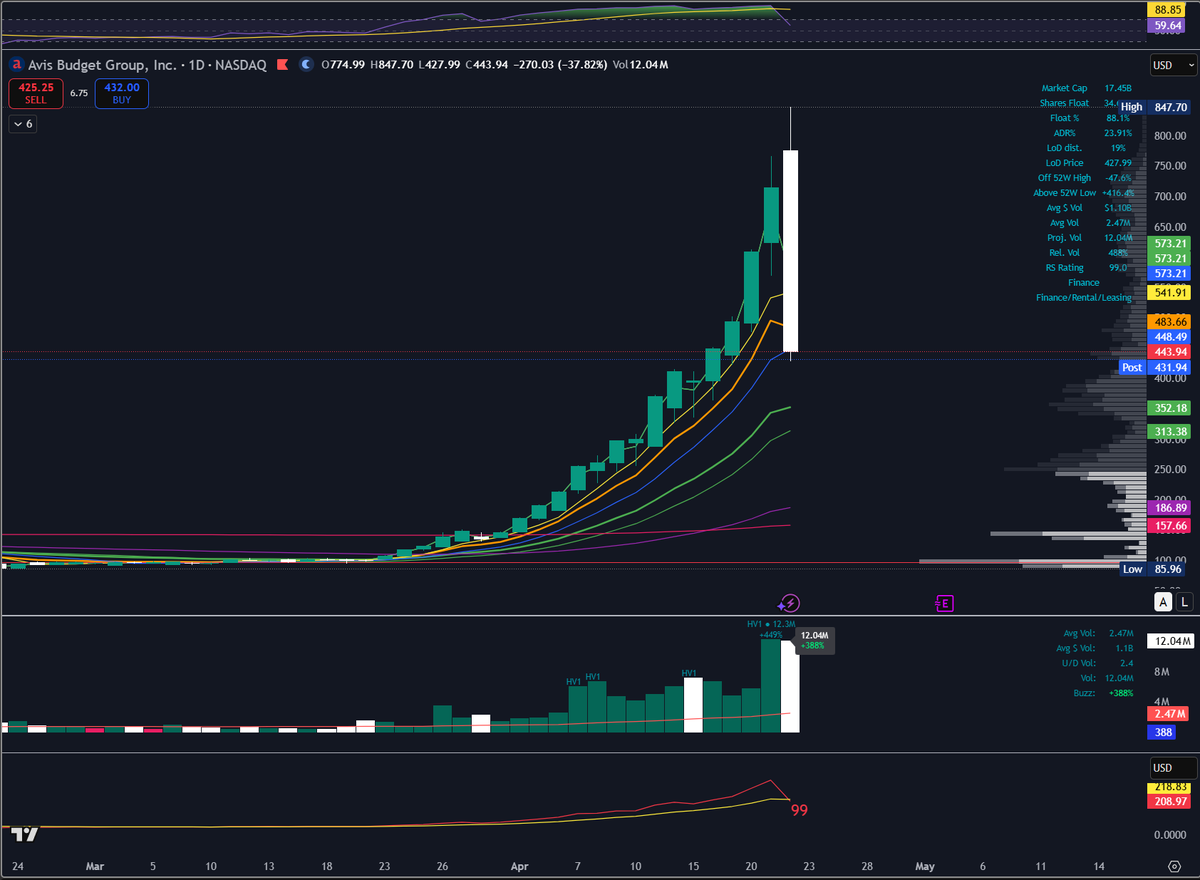Click the red 443.94 last price tag
The height and width of the screenshot is (880, 1200).
pyautogui.click(x=1170, y=352)
